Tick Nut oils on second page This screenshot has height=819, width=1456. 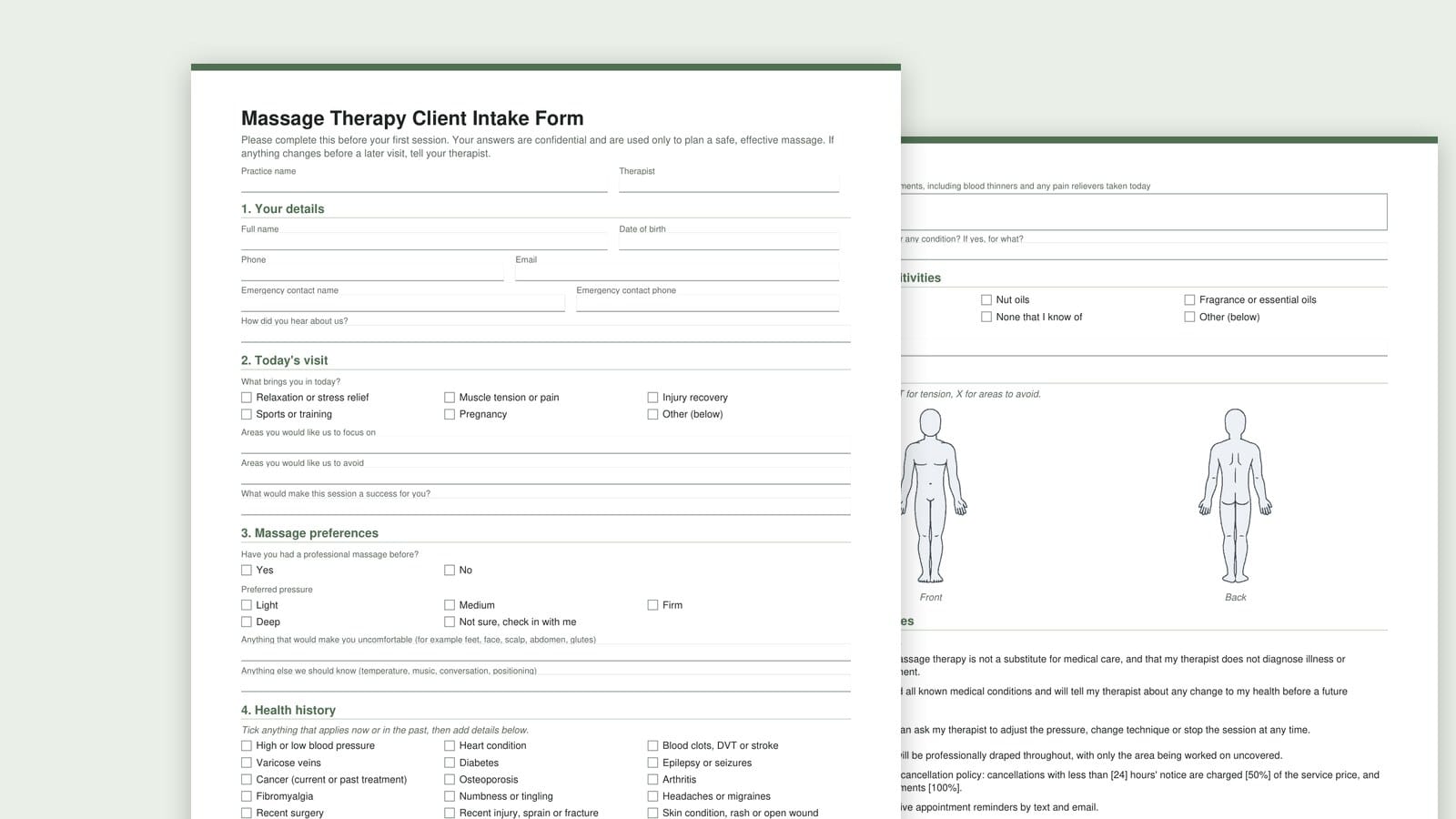click(986, 299)
